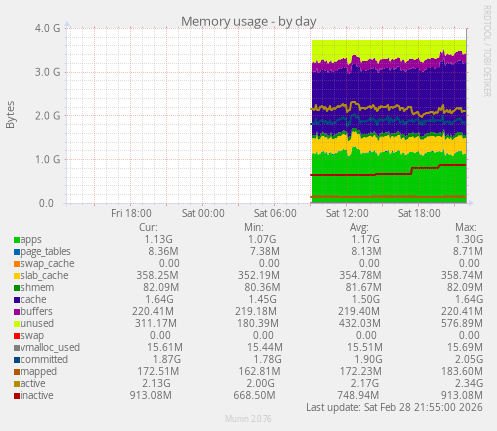Select the 'shmem' legend label
The image size is (497, 431).
point(37,287)
